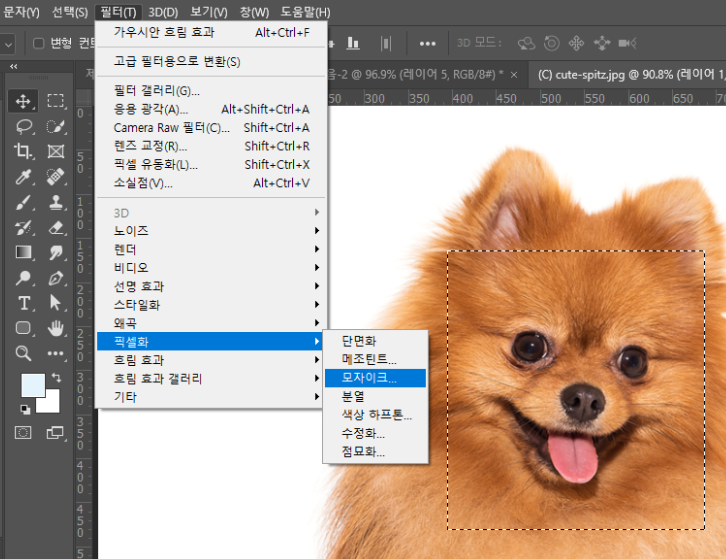The image size is (726, 559).
Task: Select 색상 하프톤 in pixelate submenu
Action: tap(376, 415)
